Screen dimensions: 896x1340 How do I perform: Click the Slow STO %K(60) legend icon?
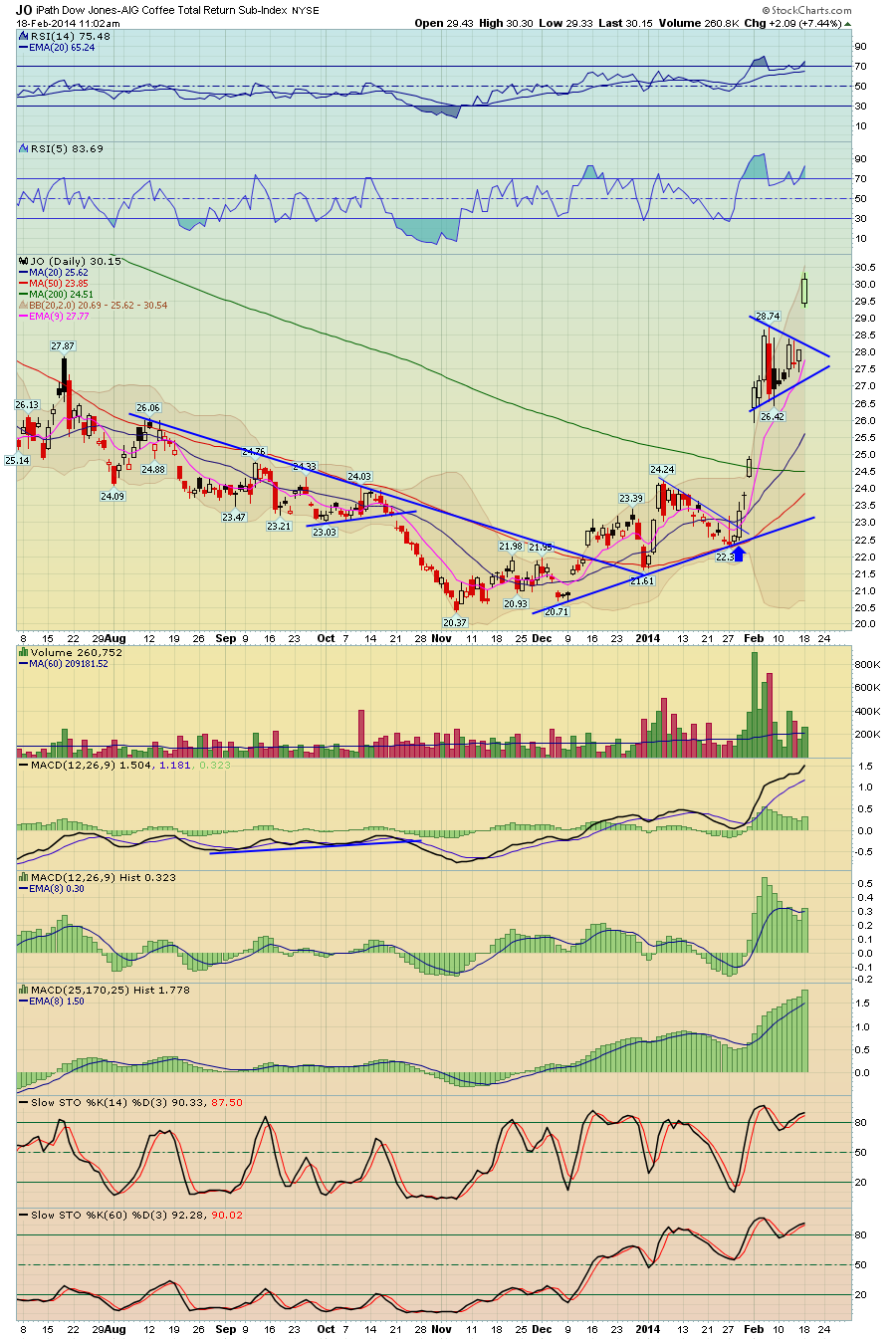[24, 1215]
